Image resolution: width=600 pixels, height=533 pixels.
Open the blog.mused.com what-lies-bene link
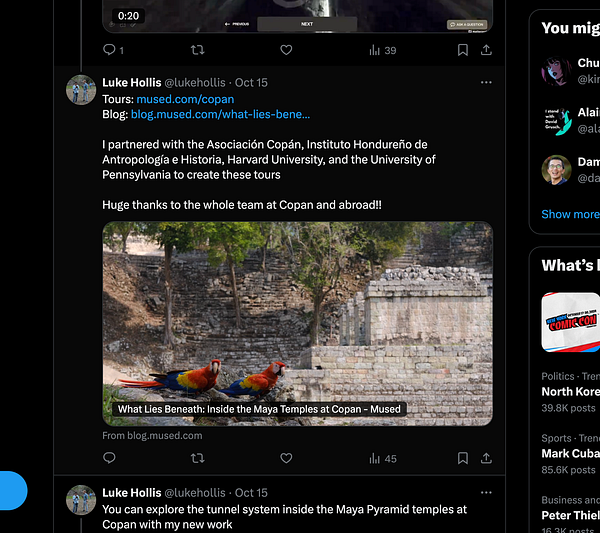pyautogui.click(x=220, y=114)
